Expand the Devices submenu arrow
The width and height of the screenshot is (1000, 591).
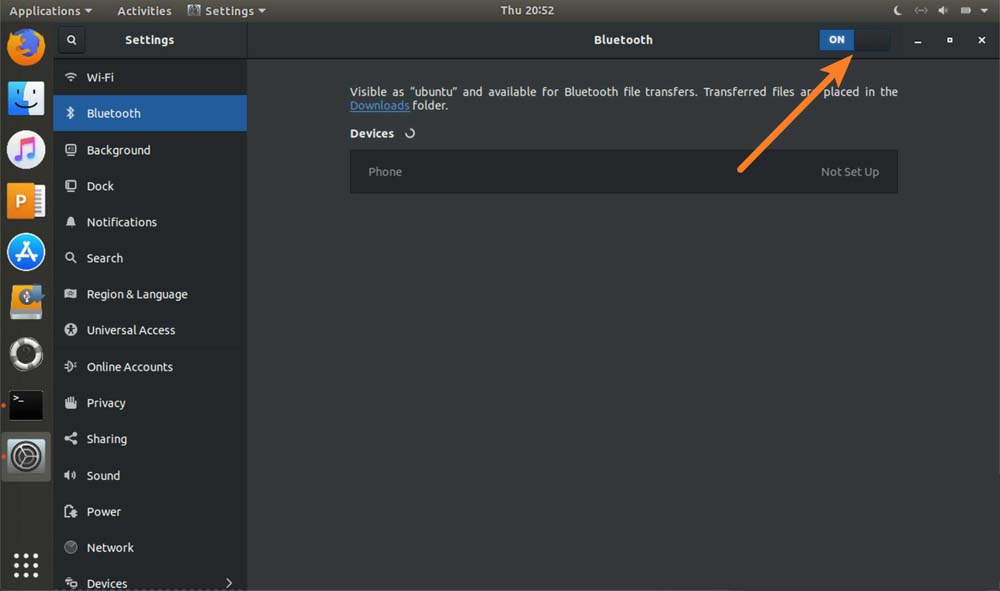229,583
